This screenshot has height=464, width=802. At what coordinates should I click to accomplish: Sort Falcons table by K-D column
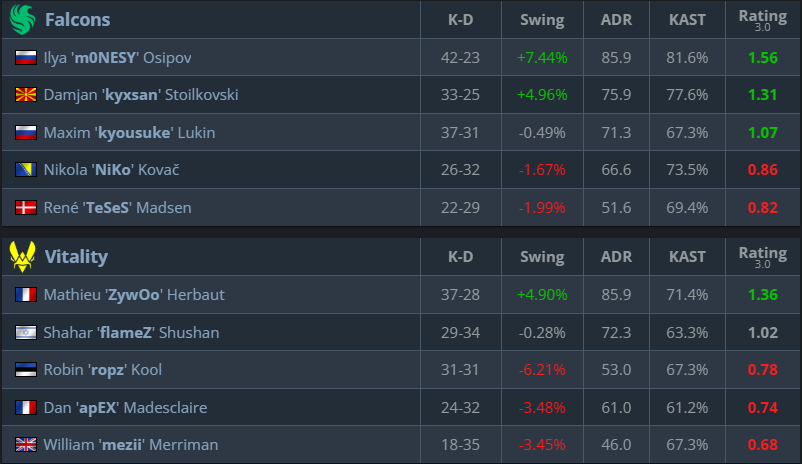tap(461, 20)
